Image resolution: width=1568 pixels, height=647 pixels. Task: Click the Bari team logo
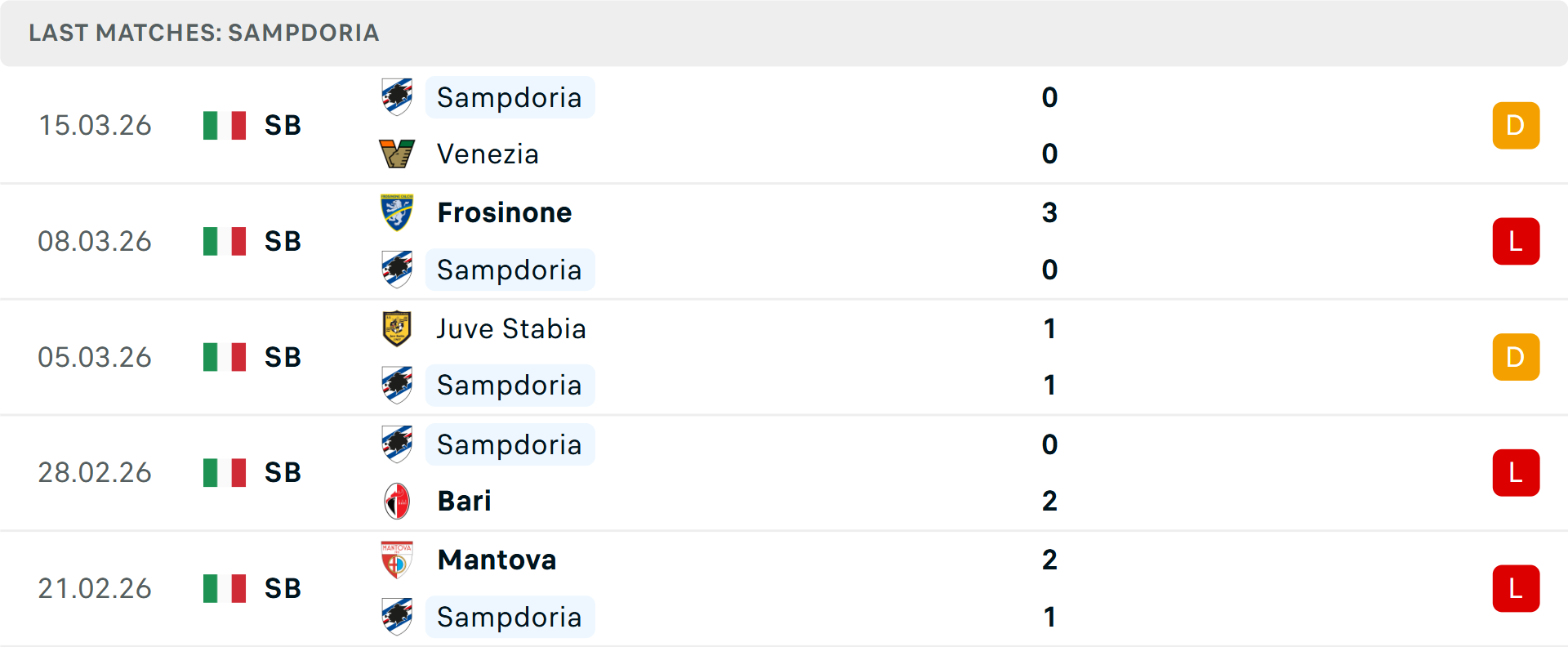point(397,501)
